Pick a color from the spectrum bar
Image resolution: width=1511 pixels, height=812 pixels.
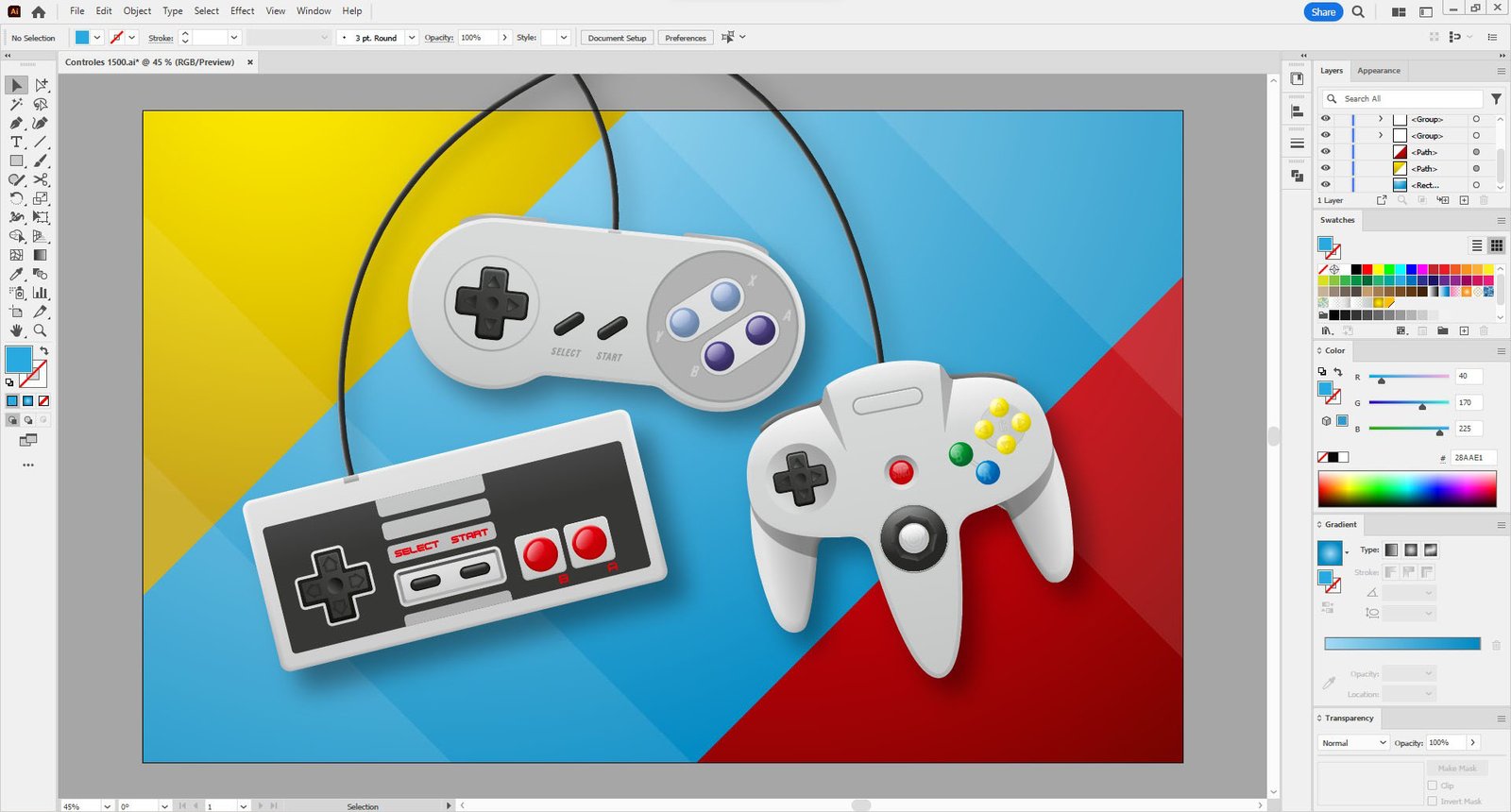click(x=1407, y=490)
